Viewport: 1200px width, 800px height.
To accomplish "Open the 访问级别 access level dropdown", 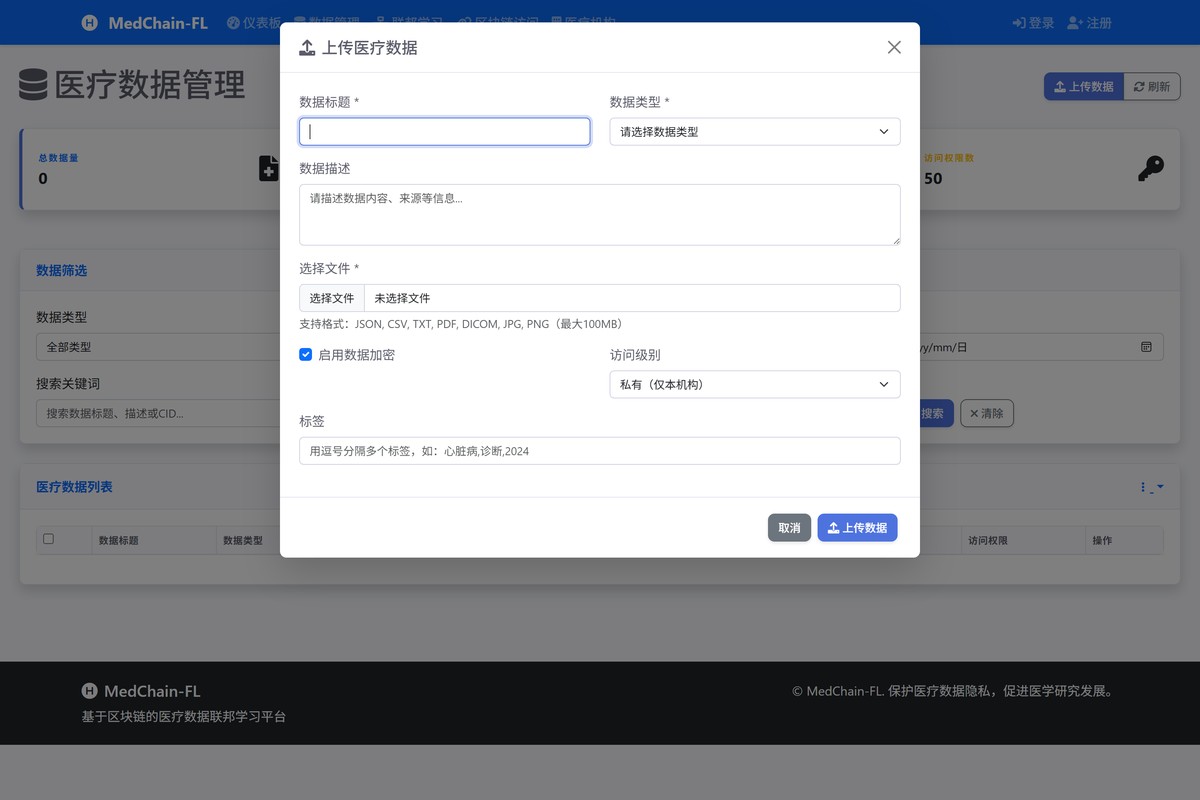I will pyautogui.click(x=754, y=384).
